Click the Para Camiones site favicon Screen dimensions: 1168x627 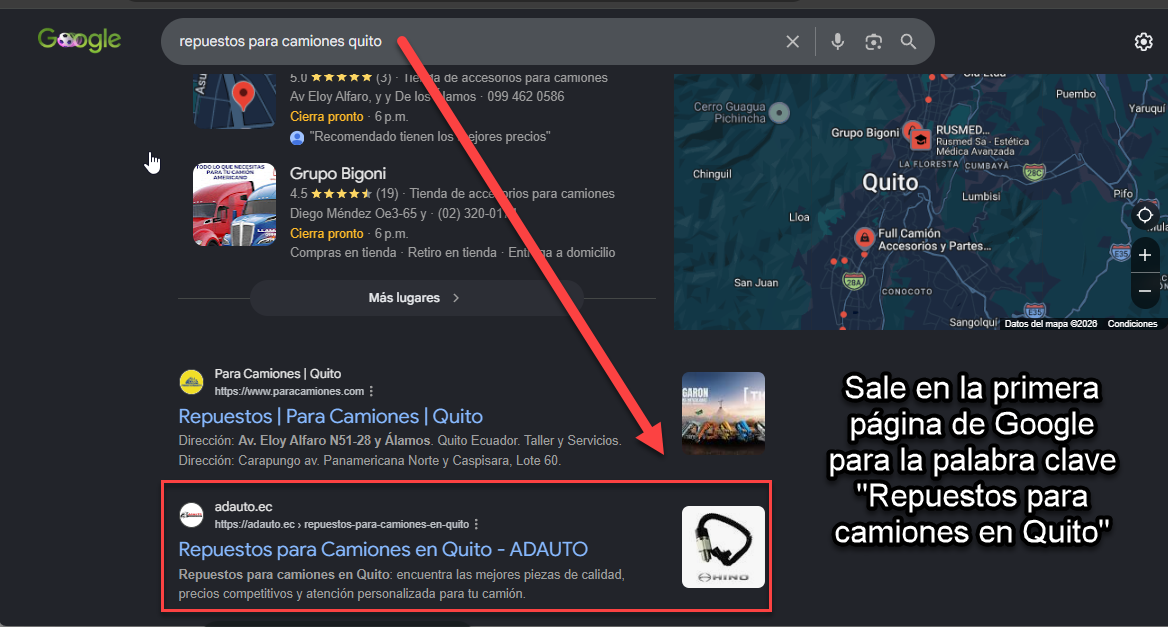[191, 382]
